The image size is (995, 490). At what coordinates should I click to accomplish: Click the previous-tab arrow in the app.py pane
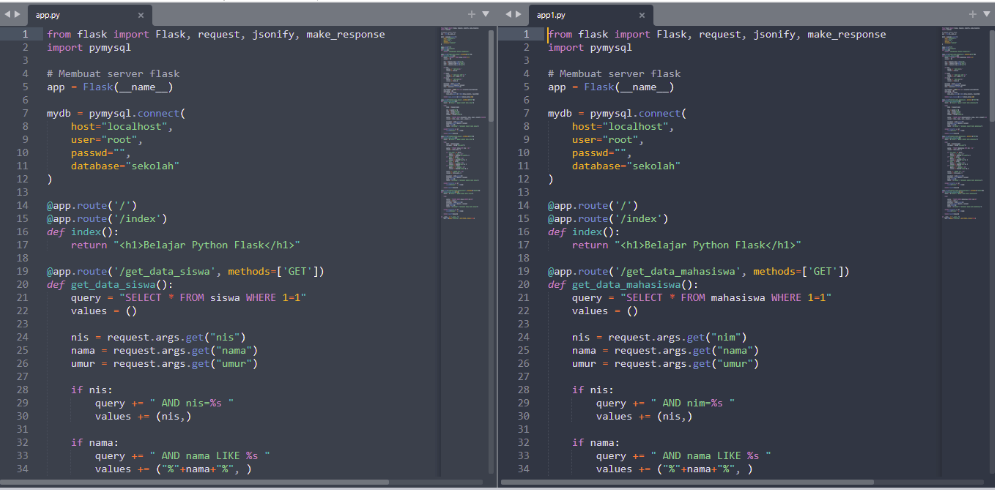[x=6, y=14]
